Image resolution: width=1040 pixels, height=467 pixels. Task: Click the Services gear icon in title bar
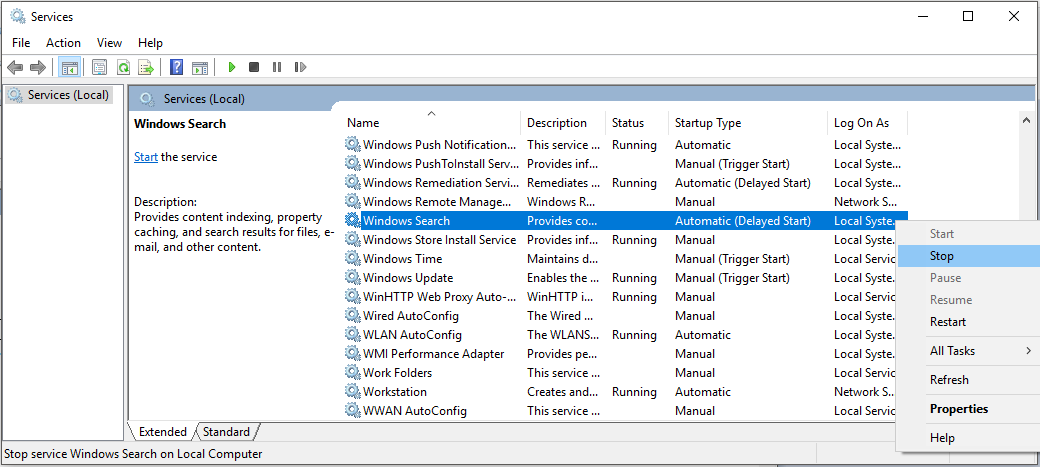(x=18, y=17)
